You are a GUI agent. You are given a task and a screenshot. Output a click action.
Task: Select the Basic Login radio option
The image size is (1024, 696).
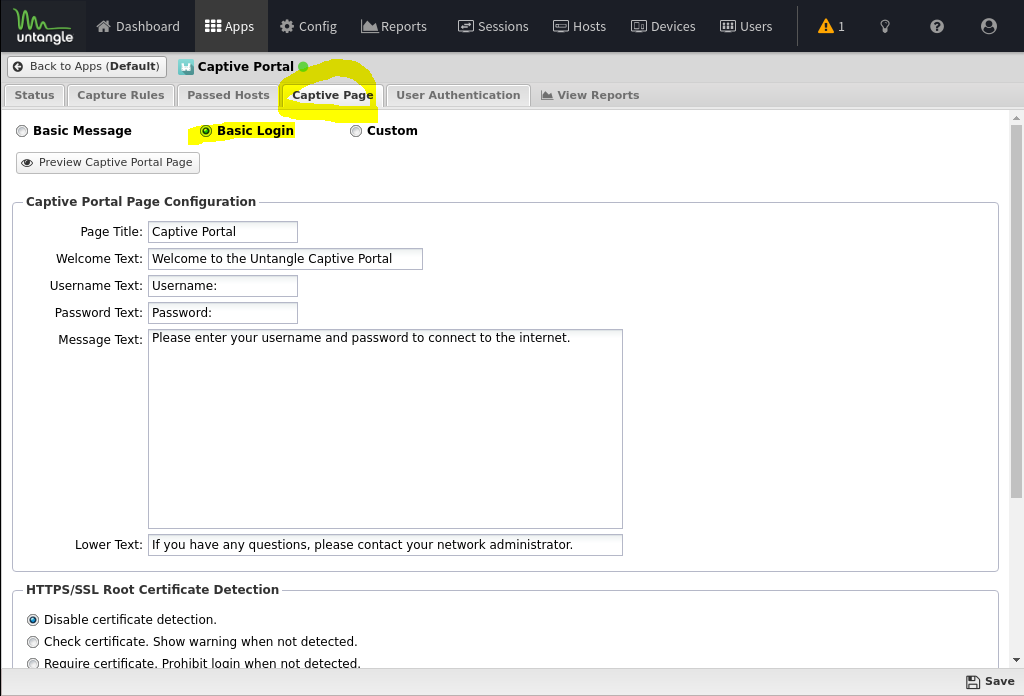click(x=206, y=131)
